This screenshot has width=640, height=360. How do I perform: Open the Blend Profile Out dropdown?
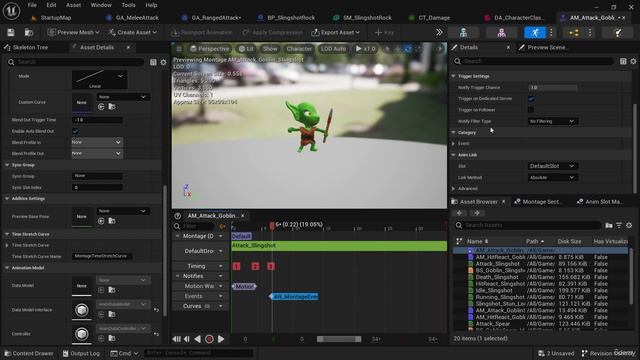point(97,153)
